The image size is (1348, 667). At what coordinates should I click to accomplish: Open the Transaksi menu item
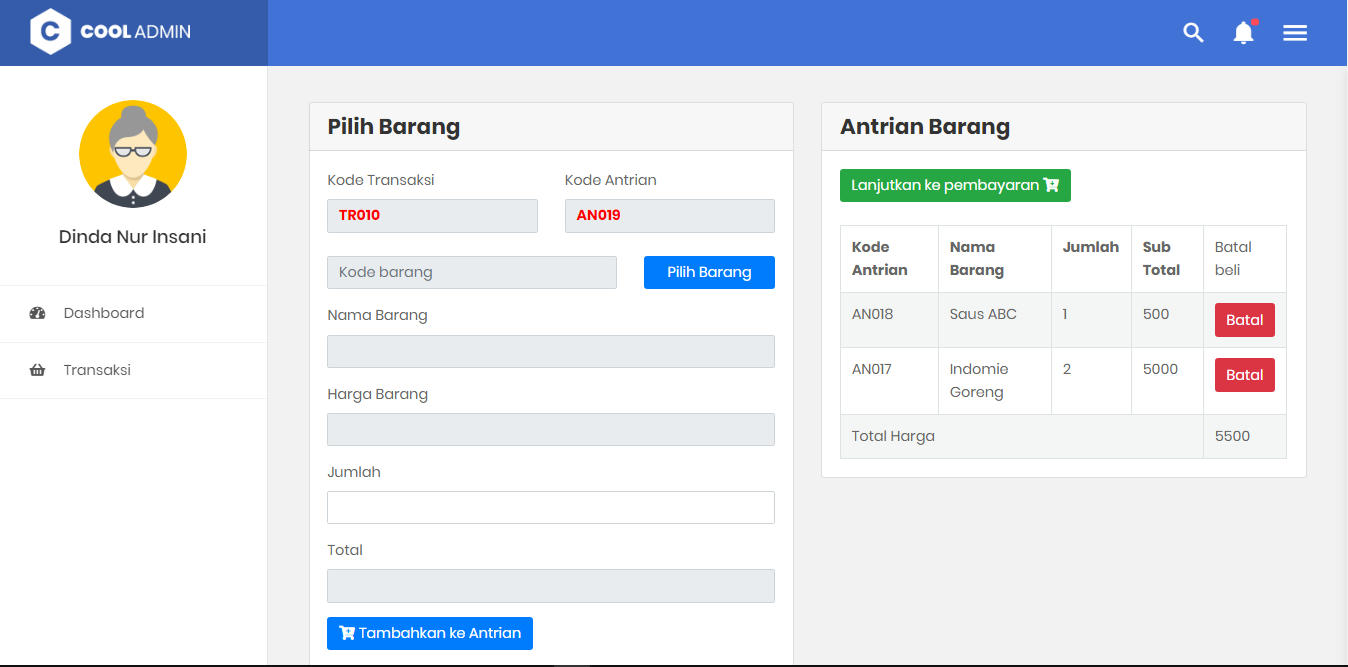click(97, 369)
